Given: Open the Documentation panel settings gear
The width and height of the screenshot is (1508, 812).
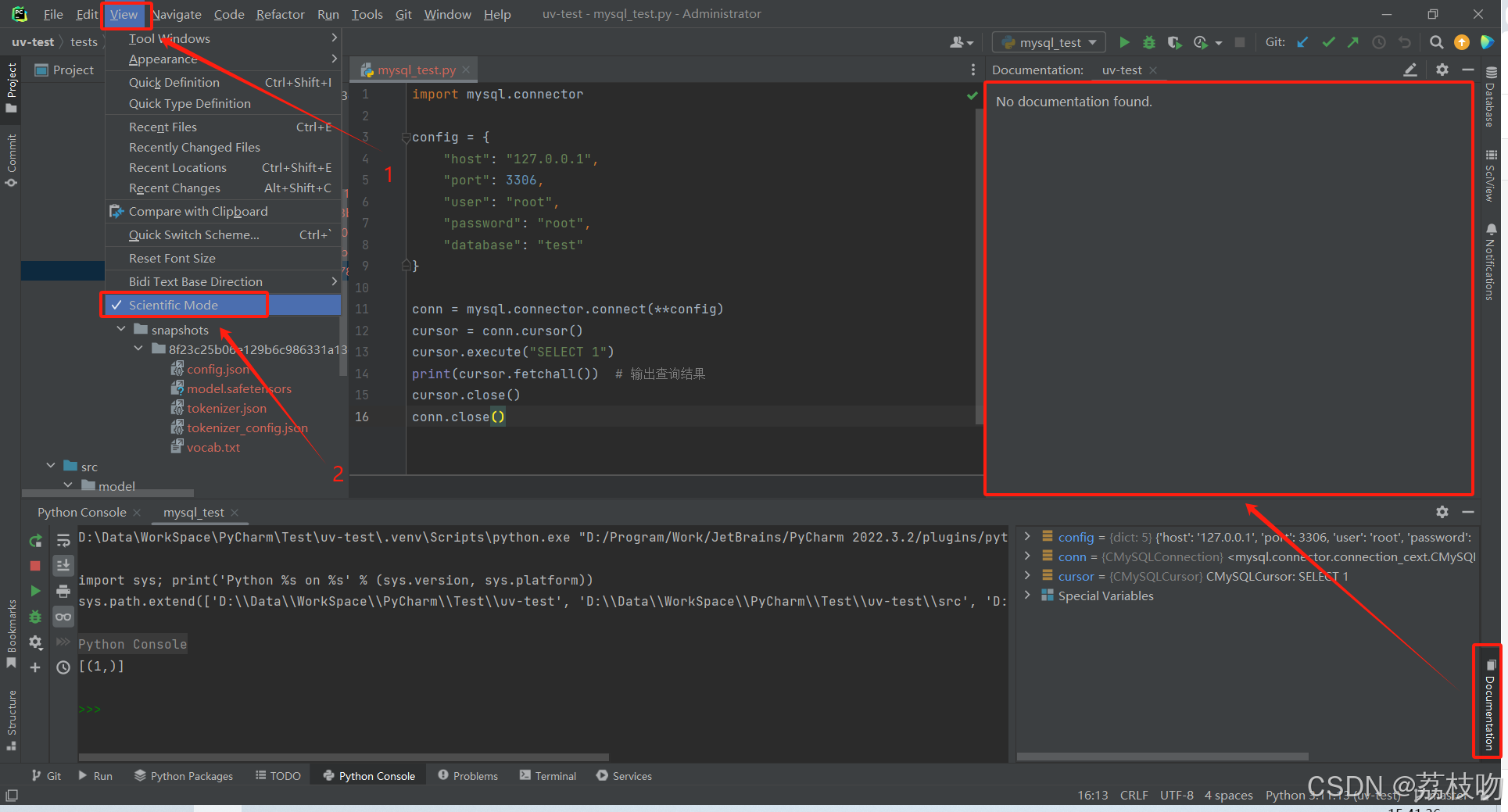Looking at the screenshot, I should tap(1442, 70).
